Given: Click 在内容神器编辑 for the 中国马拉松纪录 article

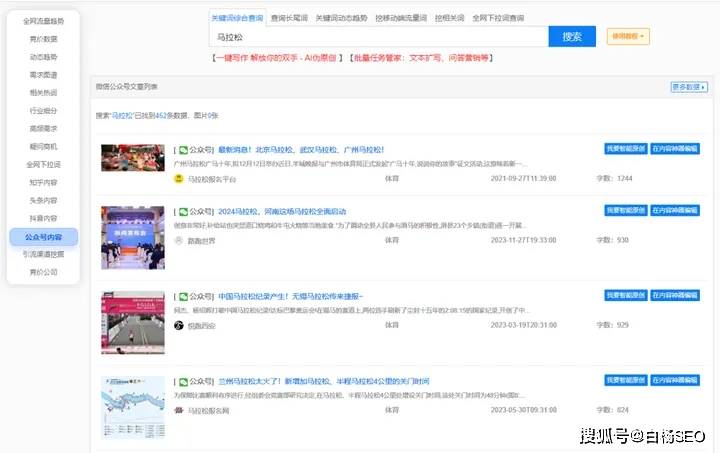Looking at the screenshot, I should [675, 295].
